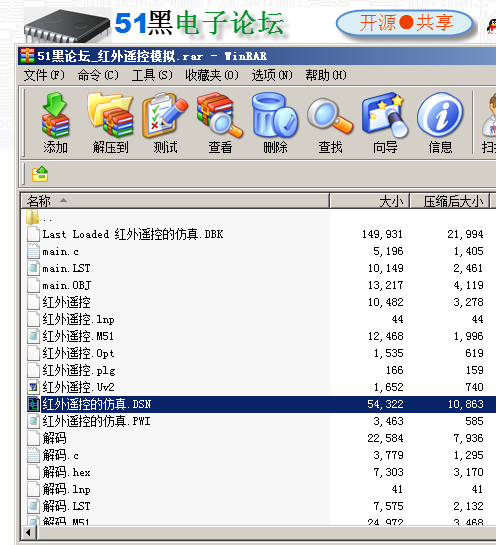Viewport: 496px width, 545px height.
Task: Open the Favorites (收藏夹) menu
Action: (212, 75)
